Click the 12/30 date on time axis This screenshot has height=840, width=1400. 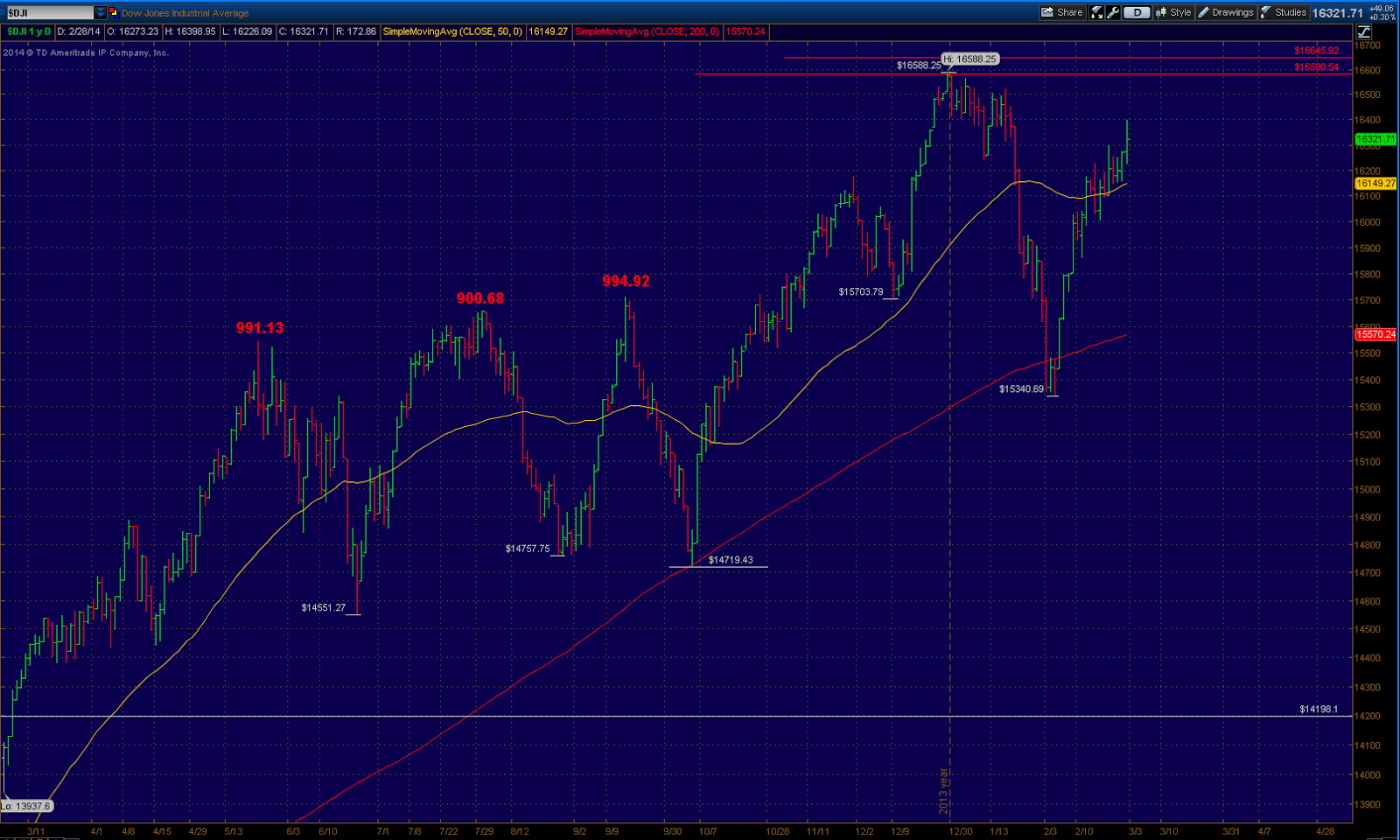point(961,831)
